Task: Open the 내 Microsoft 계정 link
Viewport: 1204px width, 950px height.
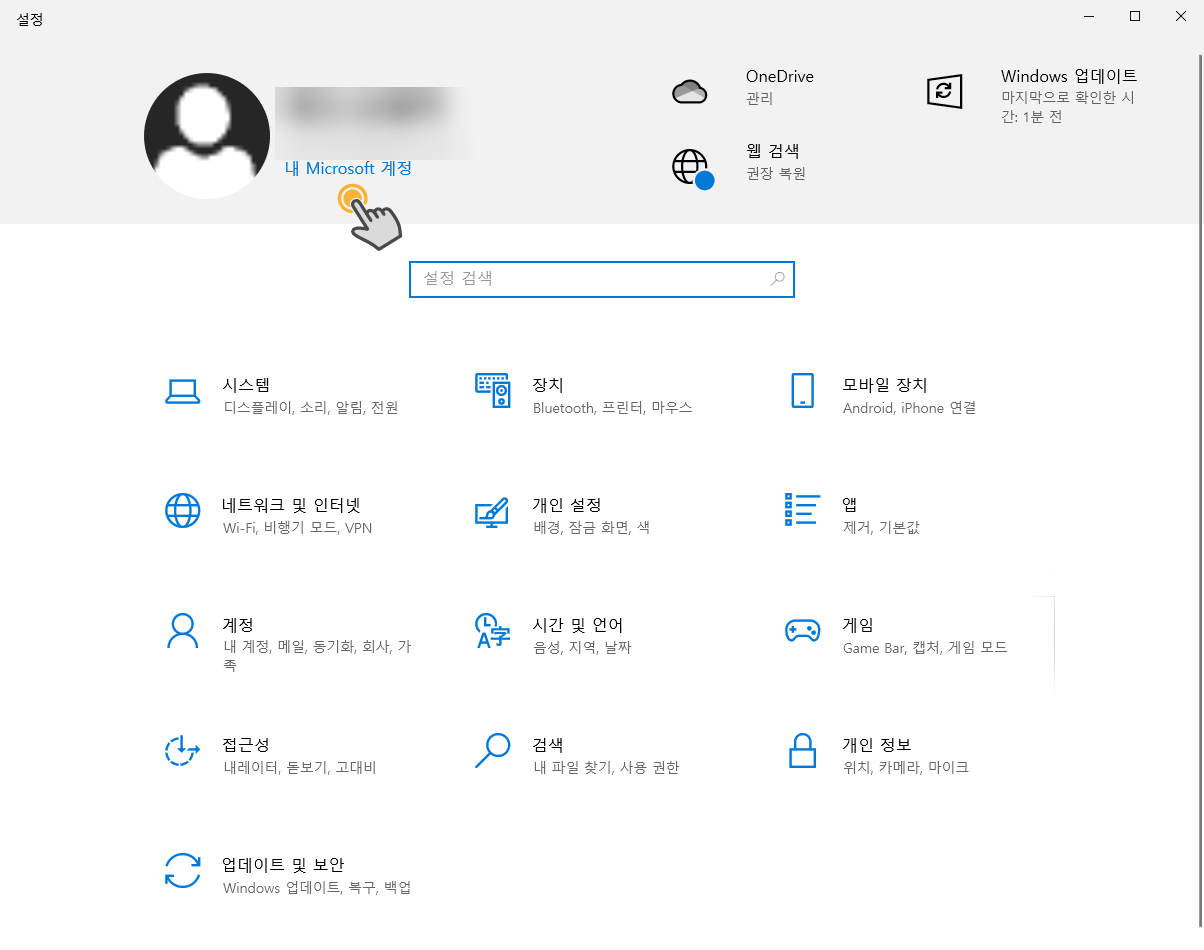Action: click(348, 169)
